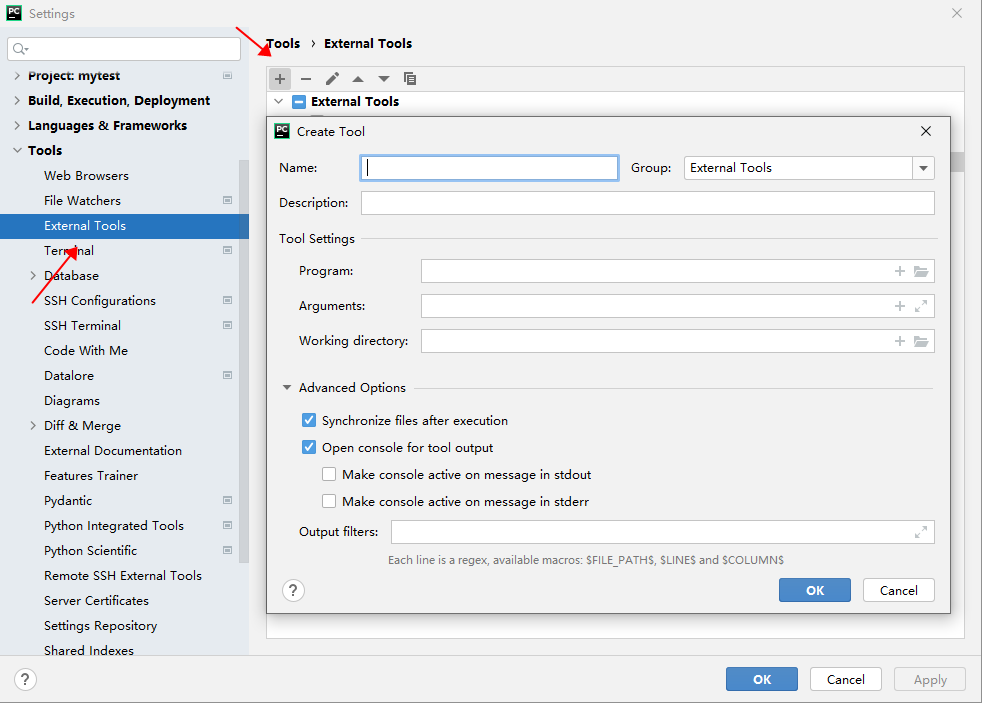
Task: Enable Make console active on message in stdout
Action: coord(329,474)
